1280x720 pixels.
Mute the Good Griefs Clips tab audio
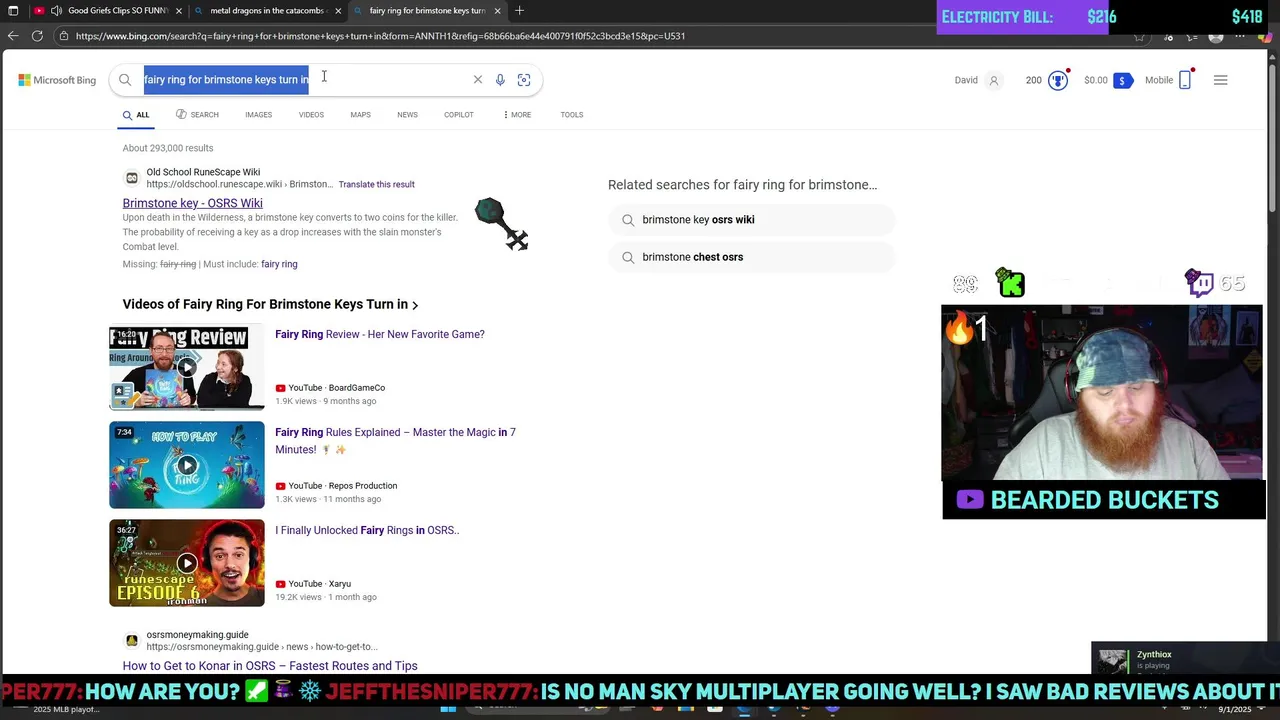pos(56,11)
